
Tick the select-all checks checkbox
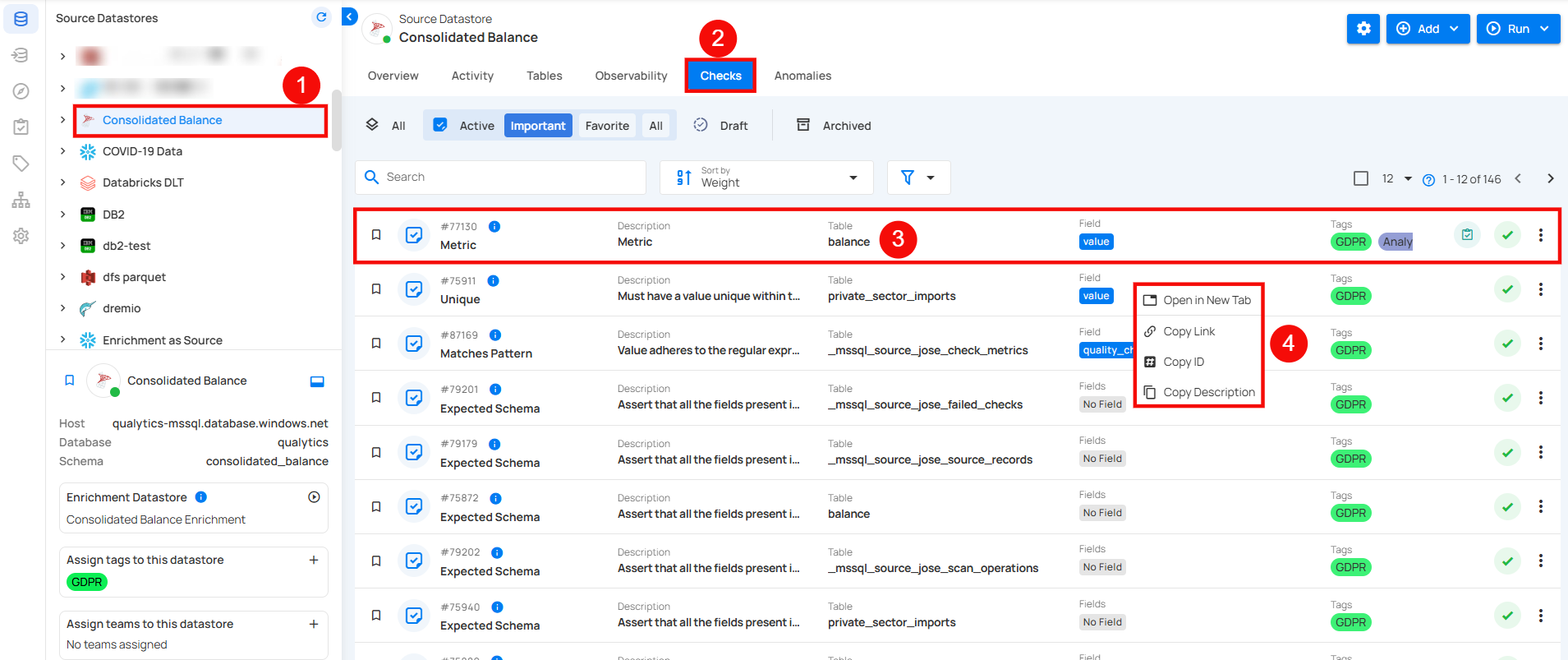click(x=1360, y=178)
